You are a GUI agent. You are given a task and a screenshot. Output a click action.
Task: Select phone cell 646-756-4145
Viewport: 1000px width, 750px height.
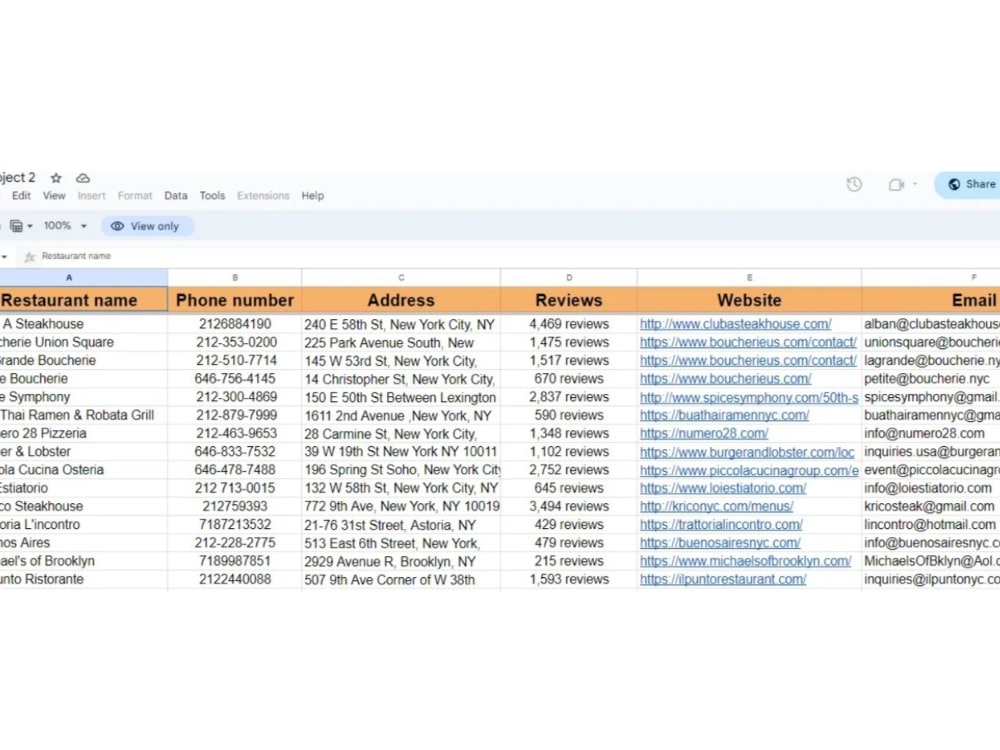(235, 379)
